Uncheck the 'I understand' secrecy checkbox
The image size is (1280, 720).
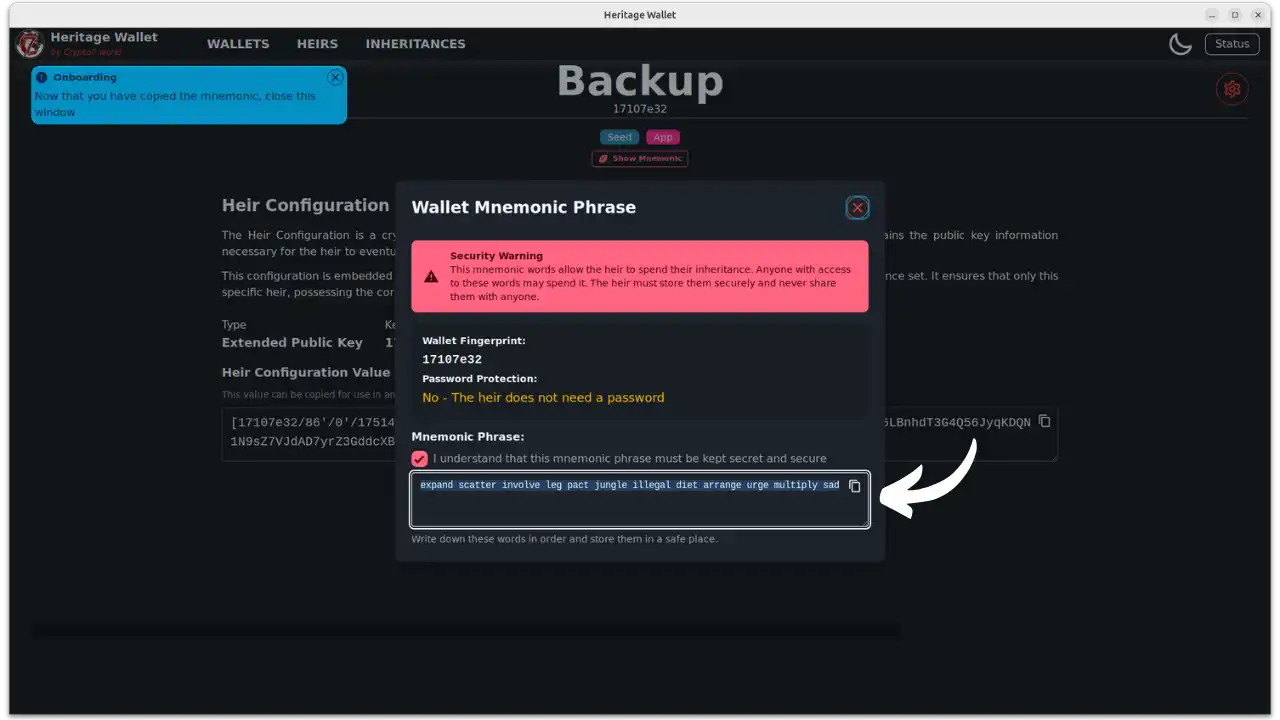420,458
